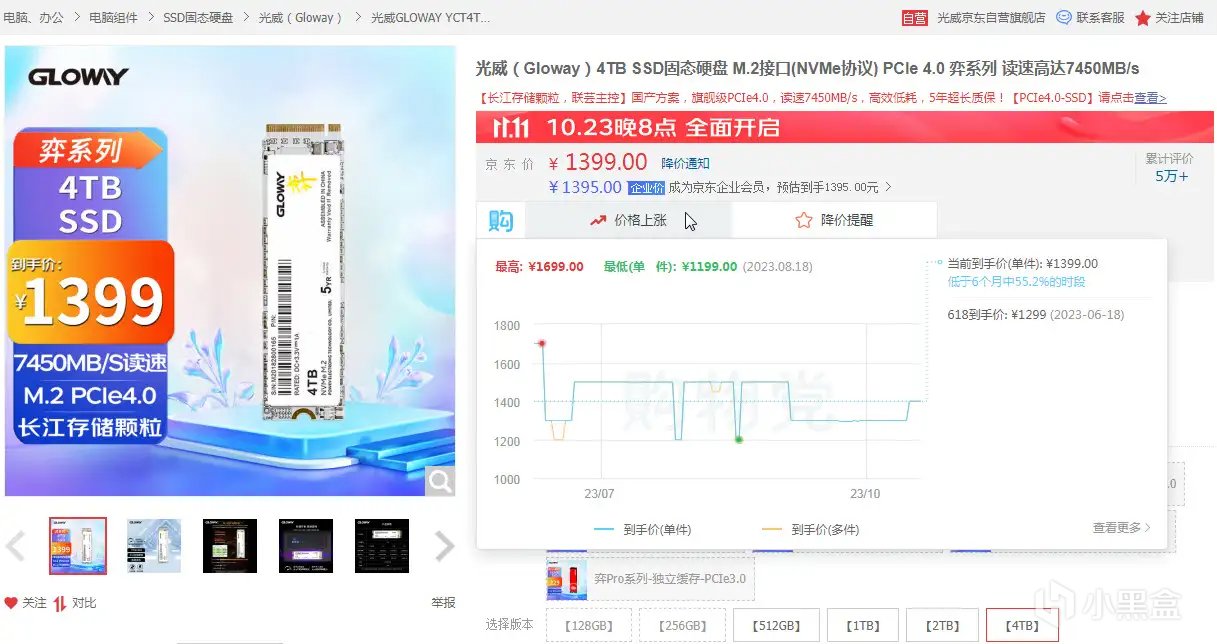Click 查看> link in promo text
The image size is (1217, 644).
(x=1150, y=98)
